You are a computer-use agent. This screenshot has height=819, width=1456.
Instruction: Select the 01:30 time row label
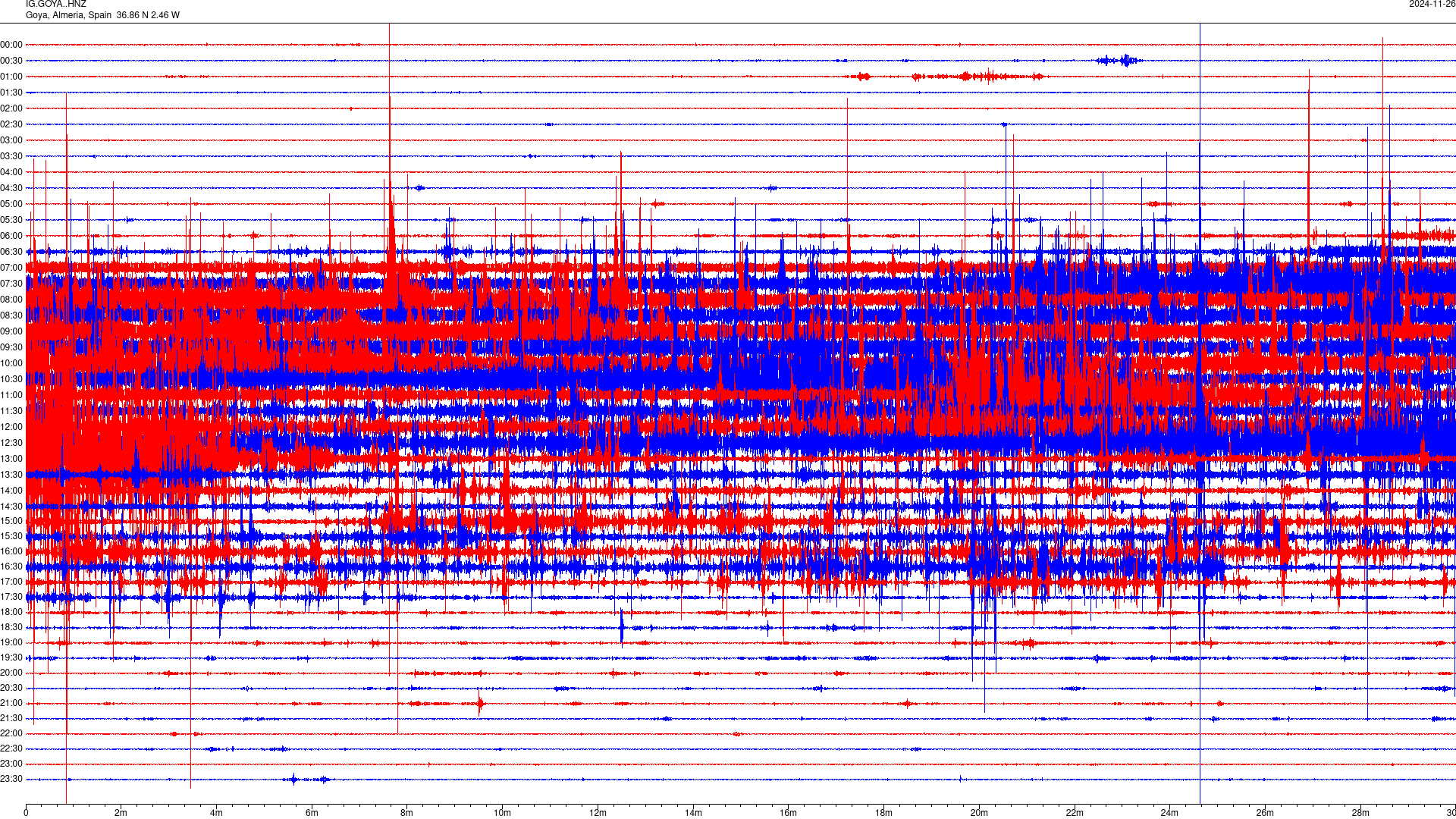pyautogui.click(x=11, y=93)
